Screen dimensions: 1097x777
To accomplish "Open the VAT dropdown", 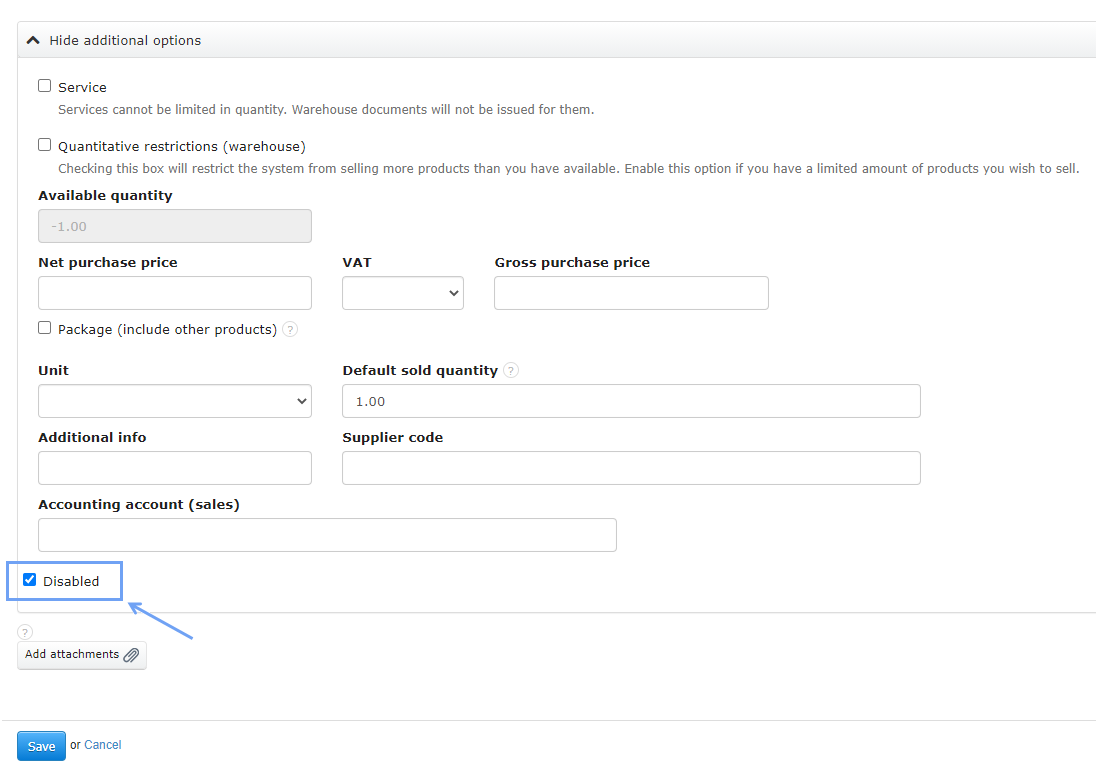I will [402, 292].
